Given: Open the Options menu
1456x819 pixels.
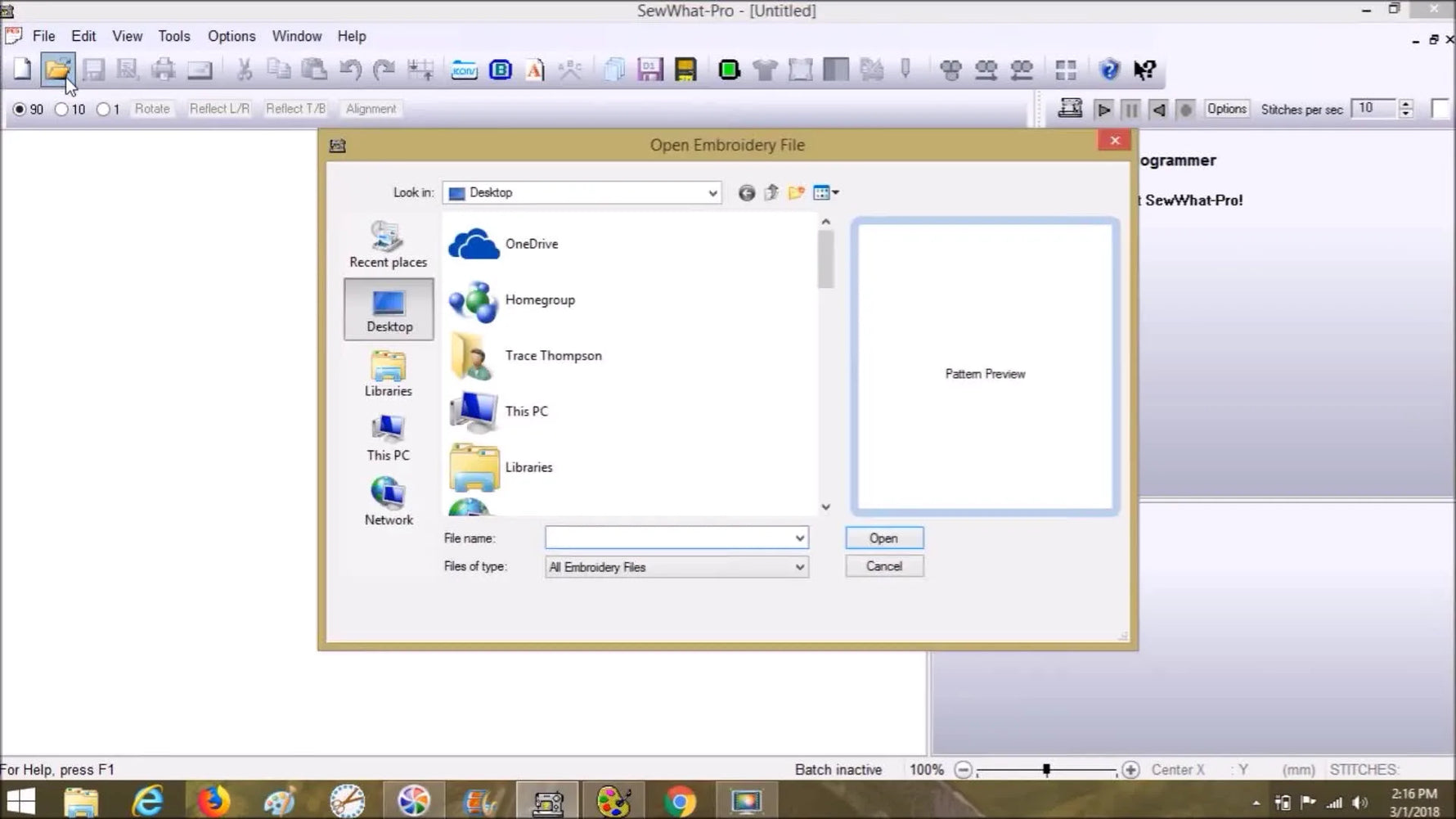Looking at the screenshot, I should (x=231, y=36).
